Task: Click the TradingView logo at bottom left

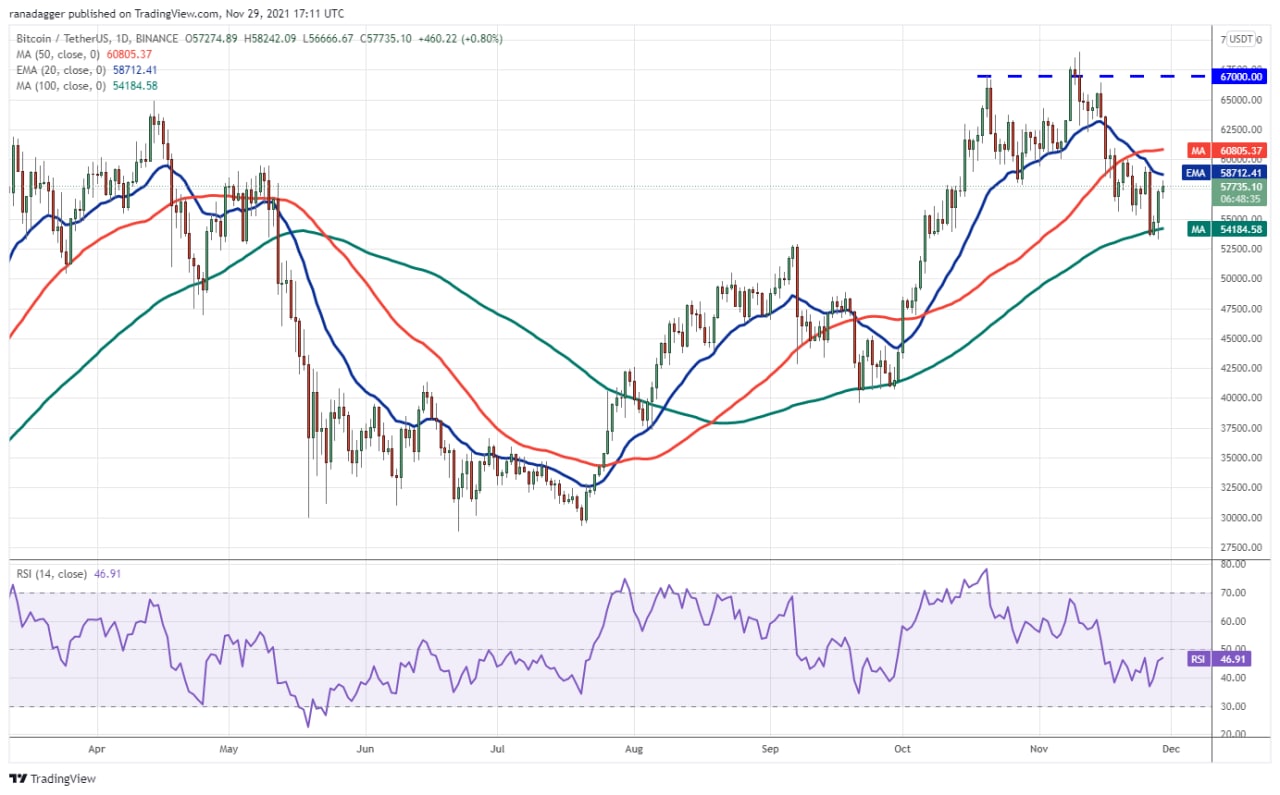Action: pos(52,778)
